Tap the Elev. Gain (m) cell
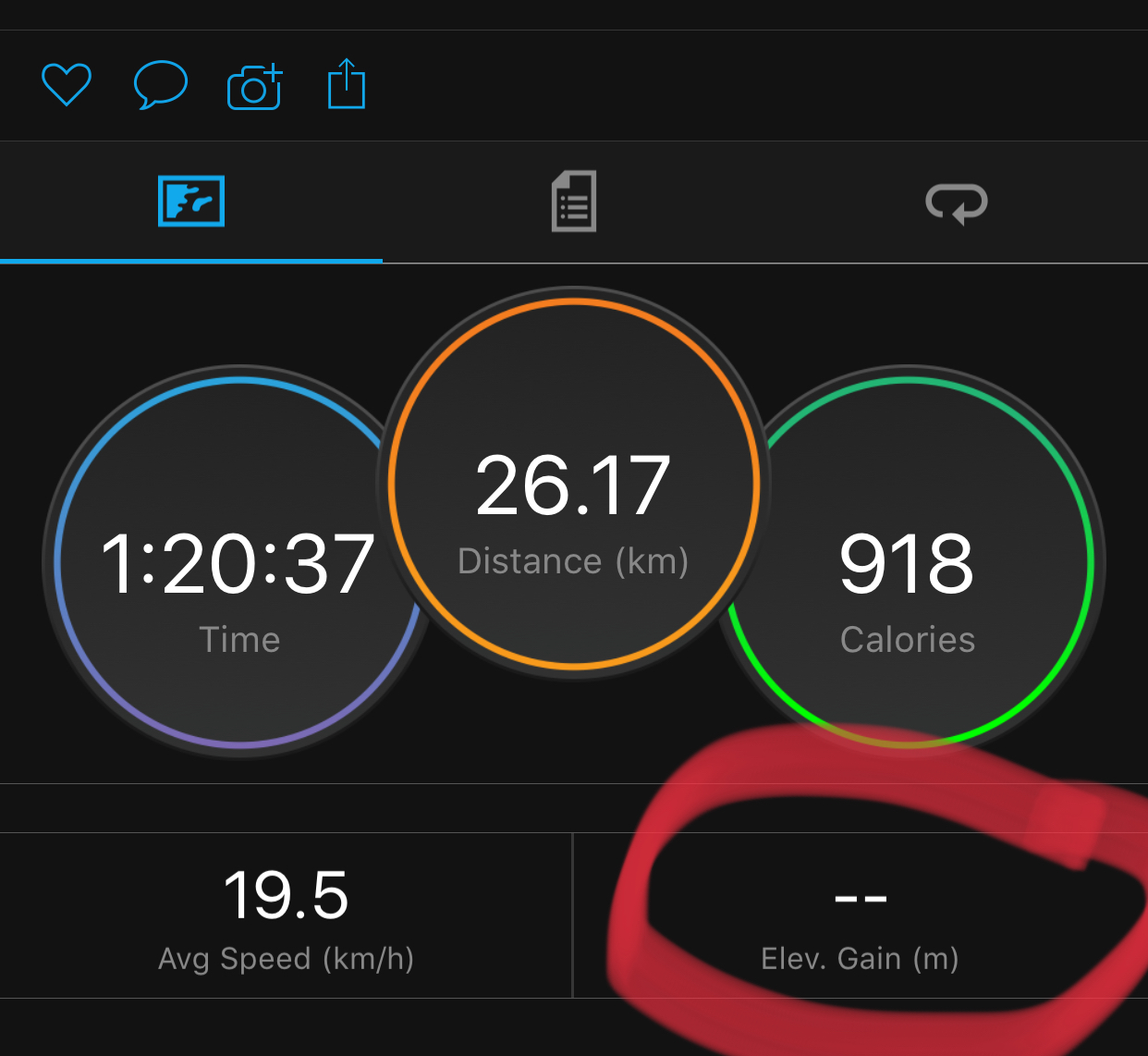The image size is (1148, 1056). click(861, 915)
